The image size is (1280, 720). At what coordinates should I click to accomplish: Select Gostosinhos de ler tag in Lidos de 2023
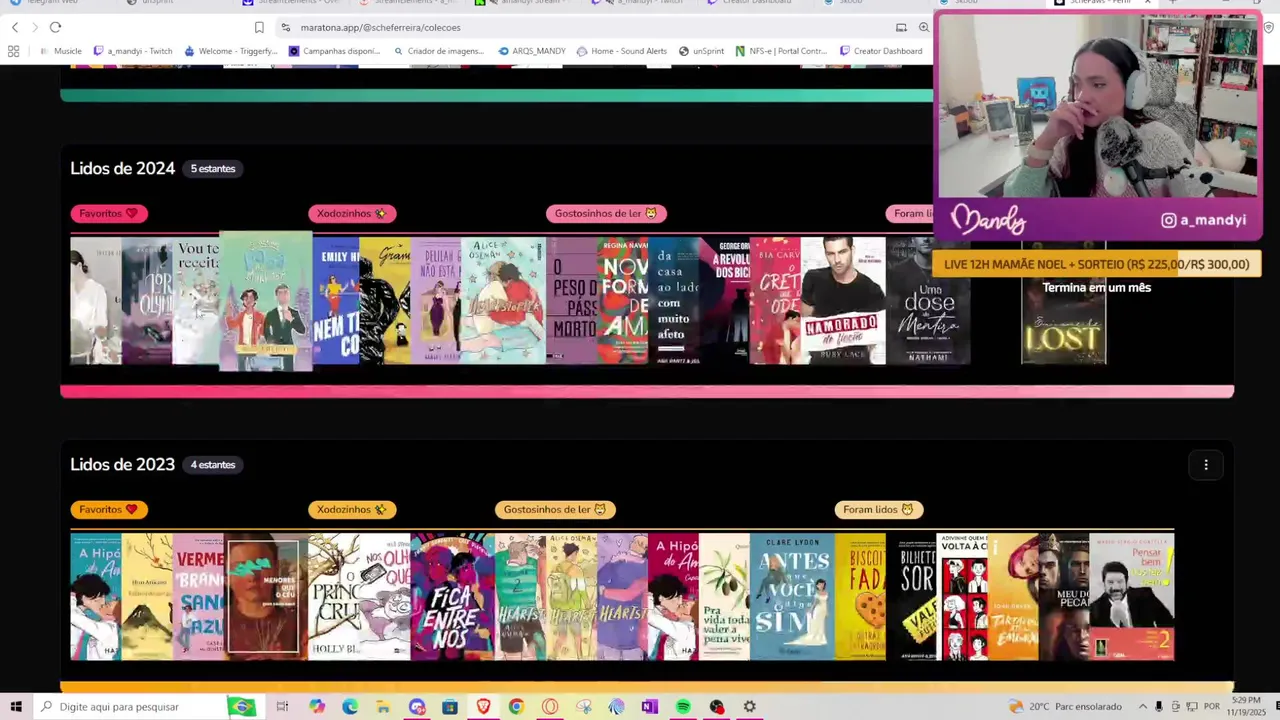(x=555, y=509)
